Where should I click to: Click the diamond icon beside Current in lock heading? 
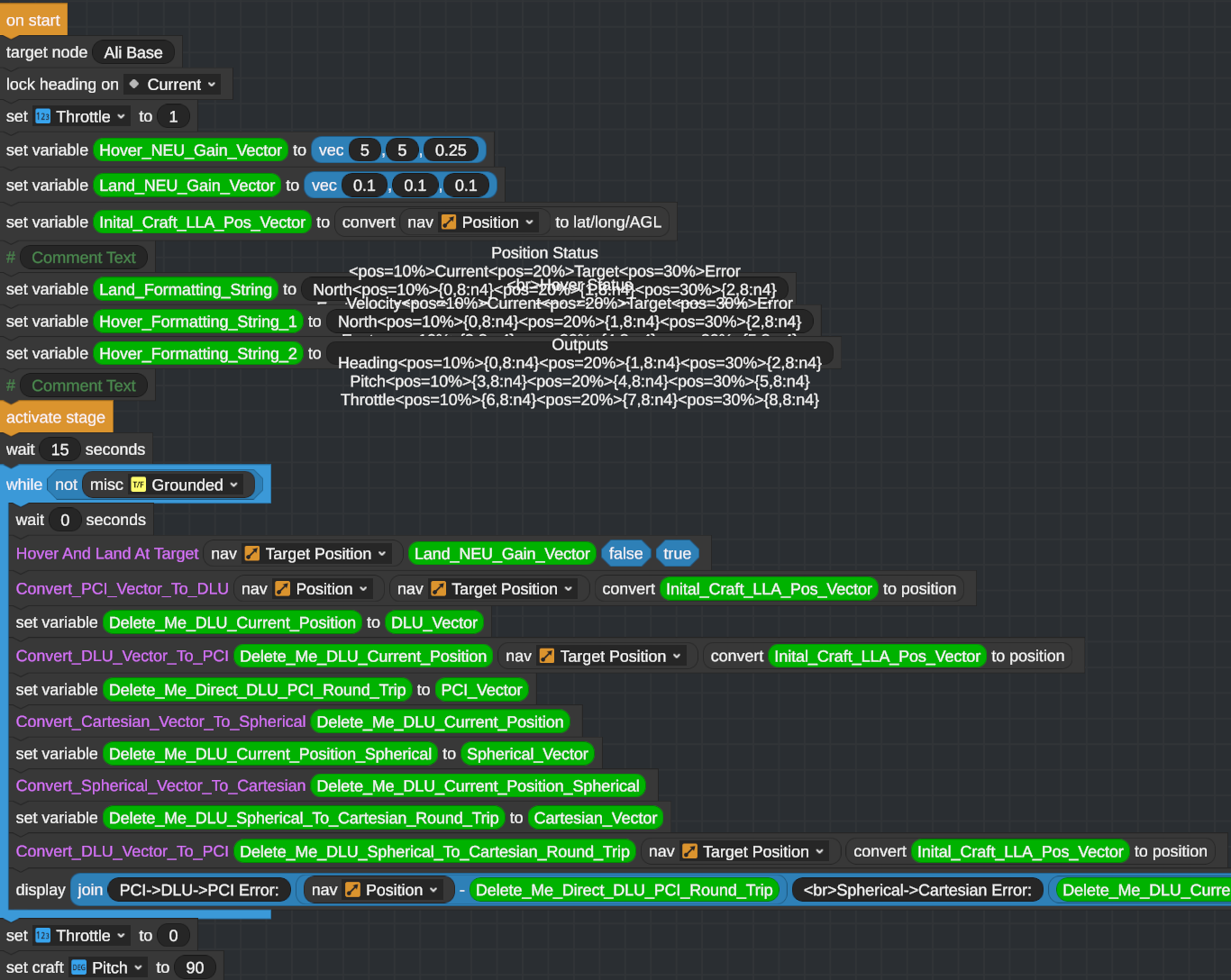133,84
